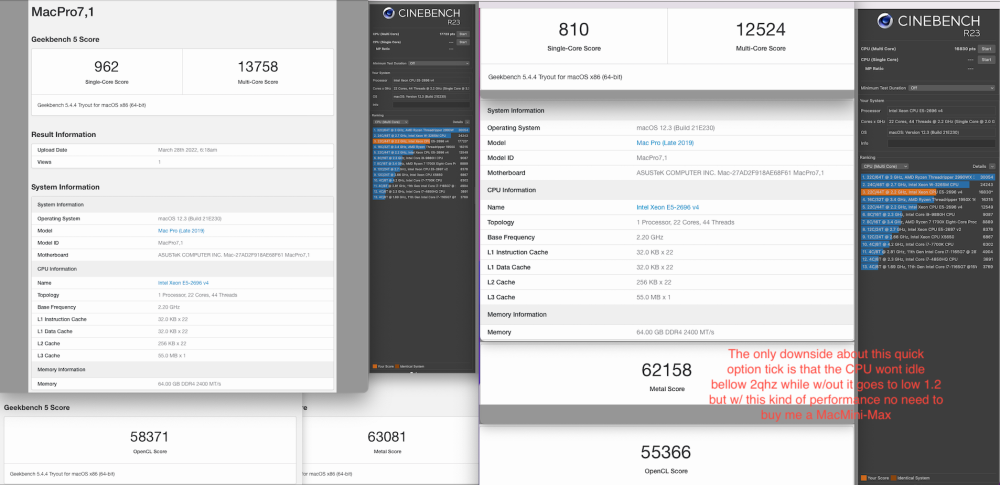Click the Cinebench logo in the right Cinebench window
The height and width of the screenshot is (485, 1000).
point(885,20)
